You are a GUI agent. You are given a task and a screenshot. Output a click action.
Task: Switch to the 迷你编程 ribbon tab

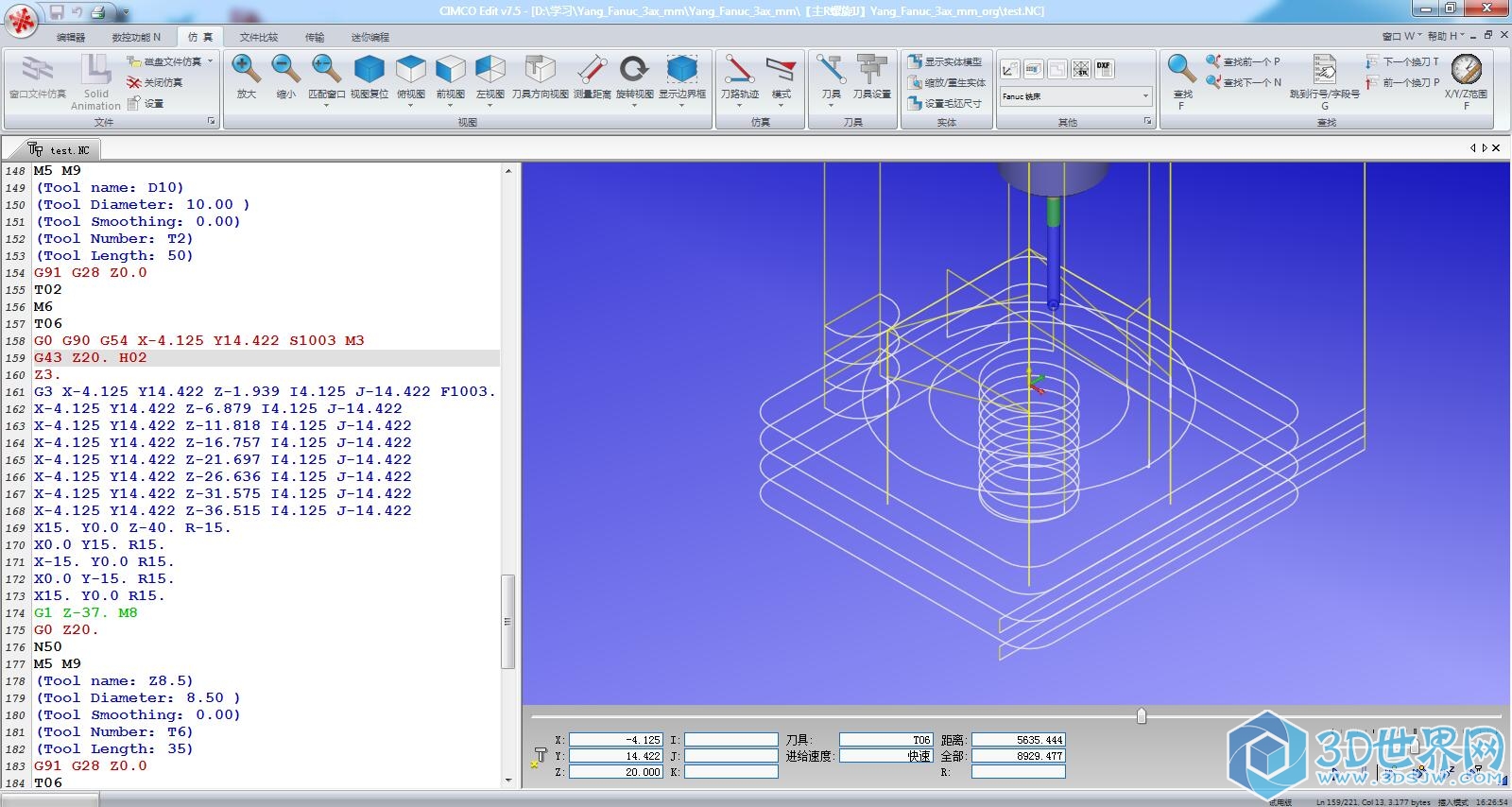[x=369, y=37]
